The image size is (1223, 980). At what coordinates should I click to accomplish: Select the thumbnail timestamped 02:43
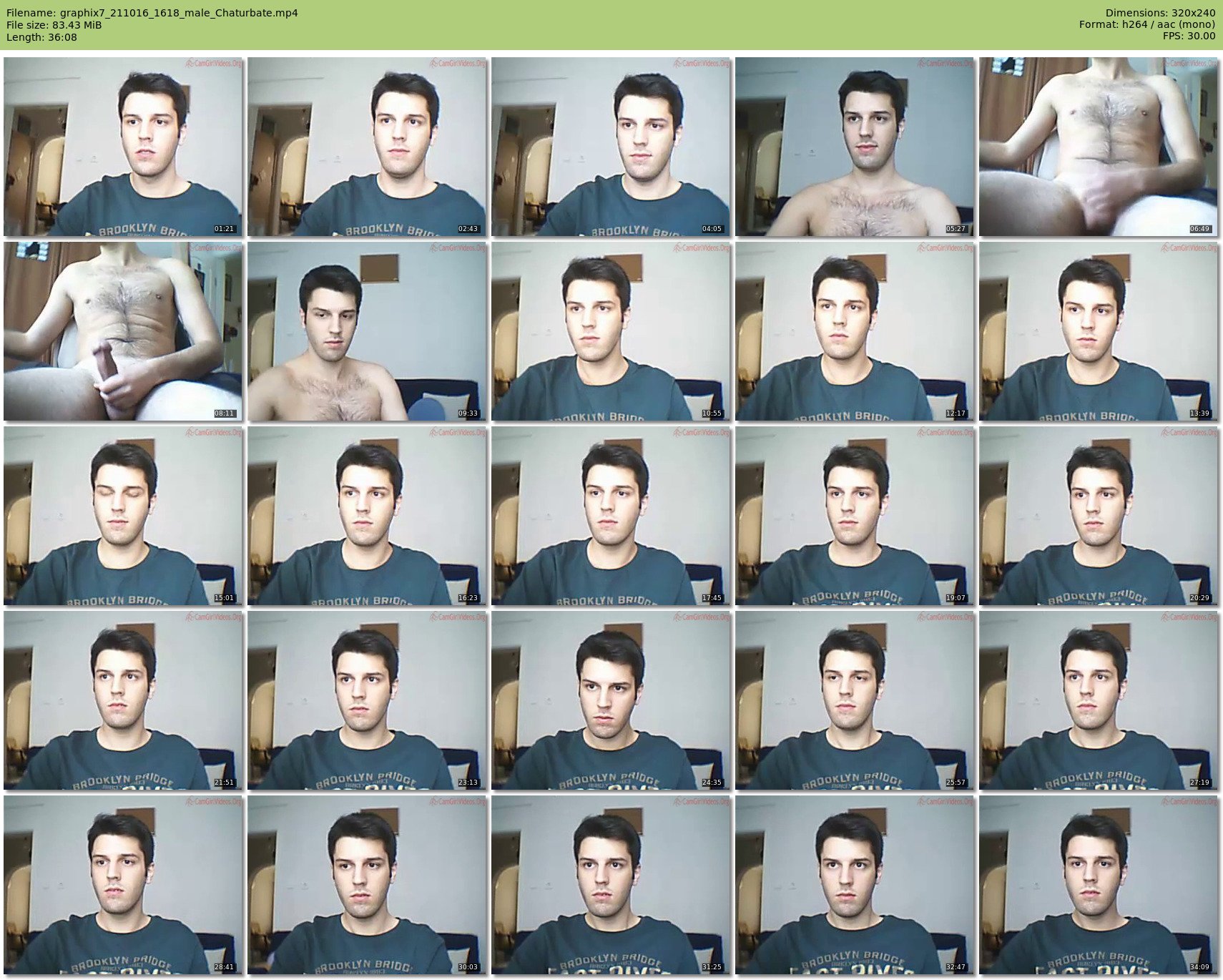[367, 147]
